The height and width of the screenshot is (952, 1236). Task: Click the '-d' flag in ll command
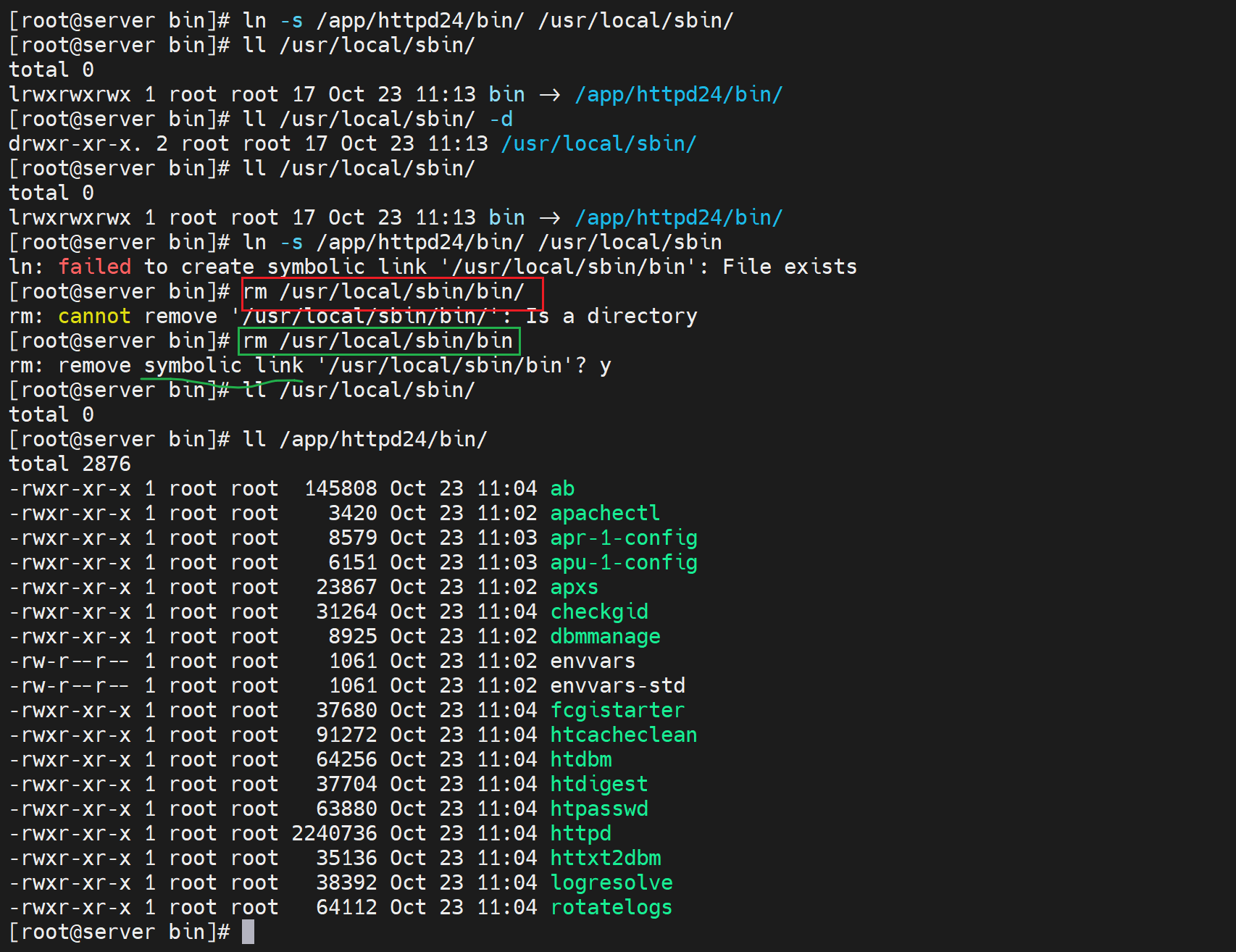point(501,119)
